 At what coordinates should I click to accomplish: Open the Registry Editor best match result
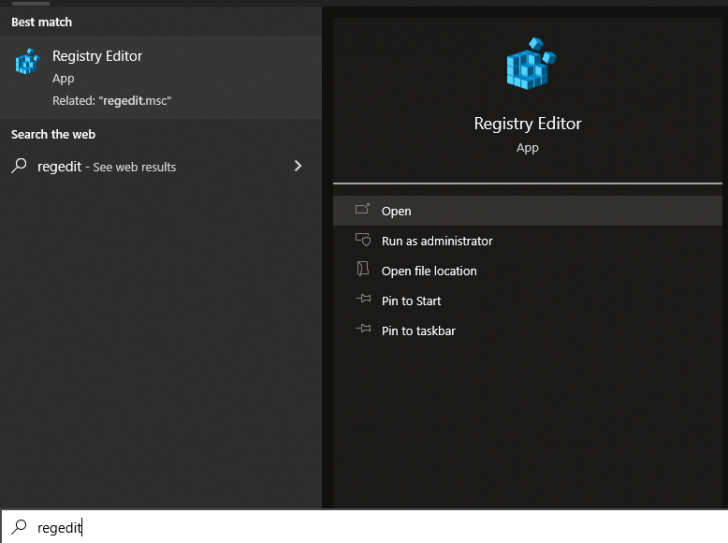[x=161, y=78]
